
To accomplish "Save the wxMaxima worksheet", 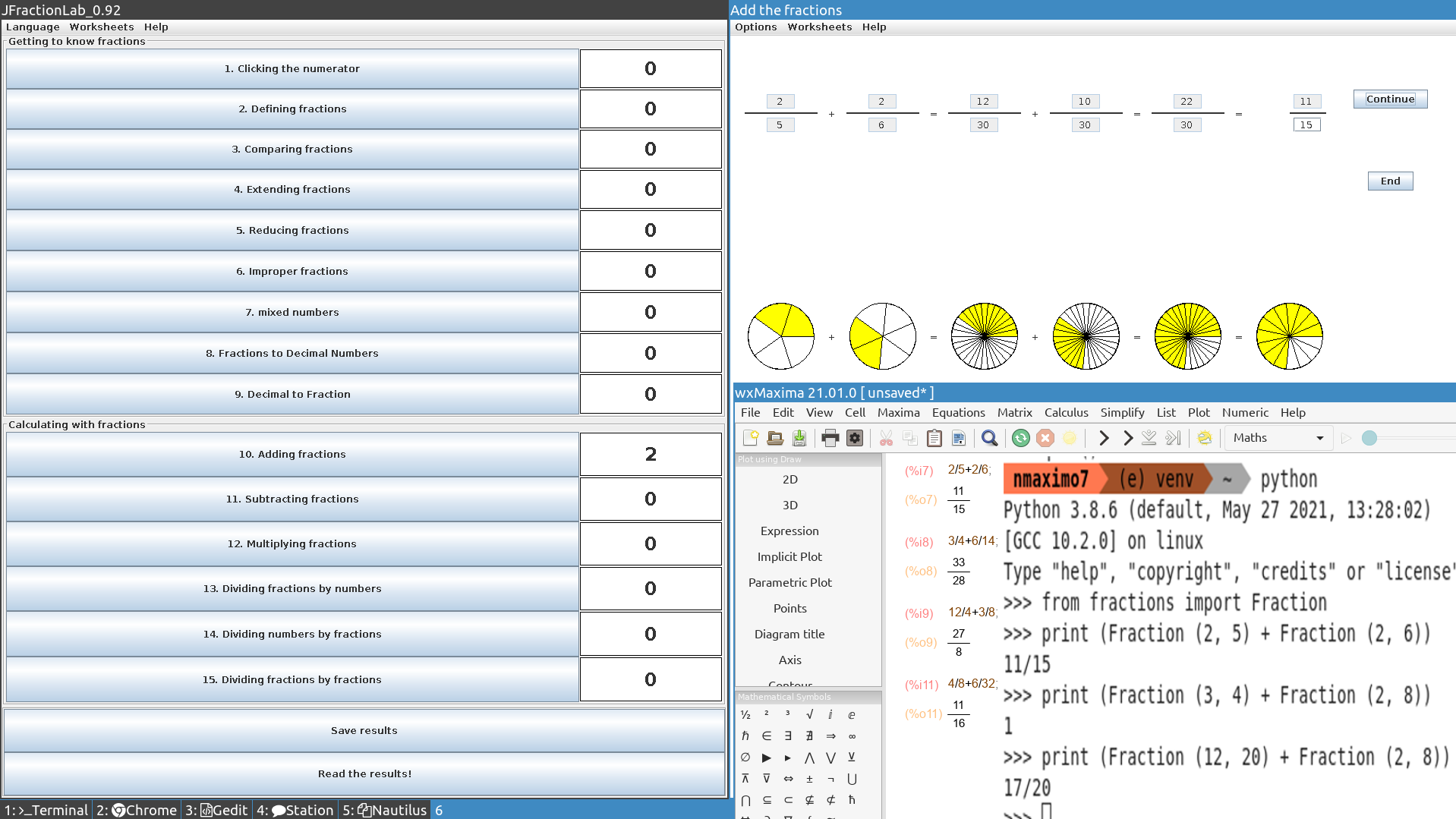I will pos(799,438).
